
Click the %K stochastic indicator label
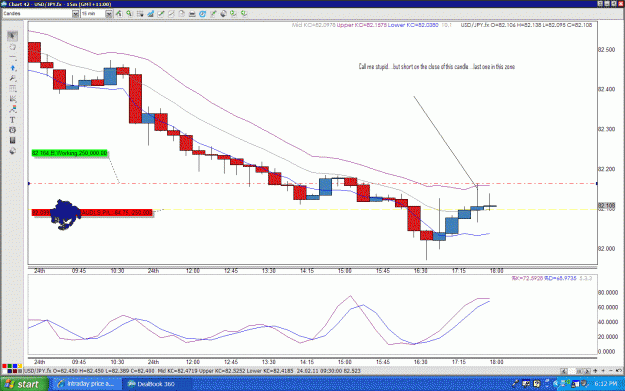pyautogui.click(x=527, y=278)
